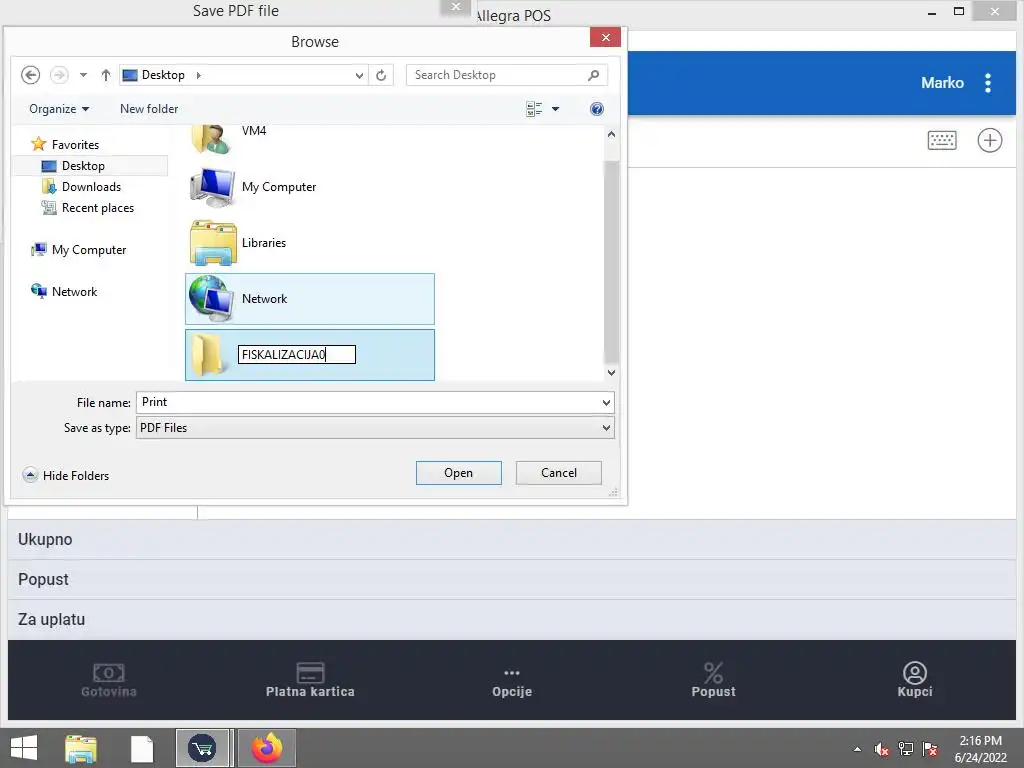The width and height of the screenshot is (1024, 768).
Task: Go back using the Browse dialog back arrow
Action: click(30, 75)
